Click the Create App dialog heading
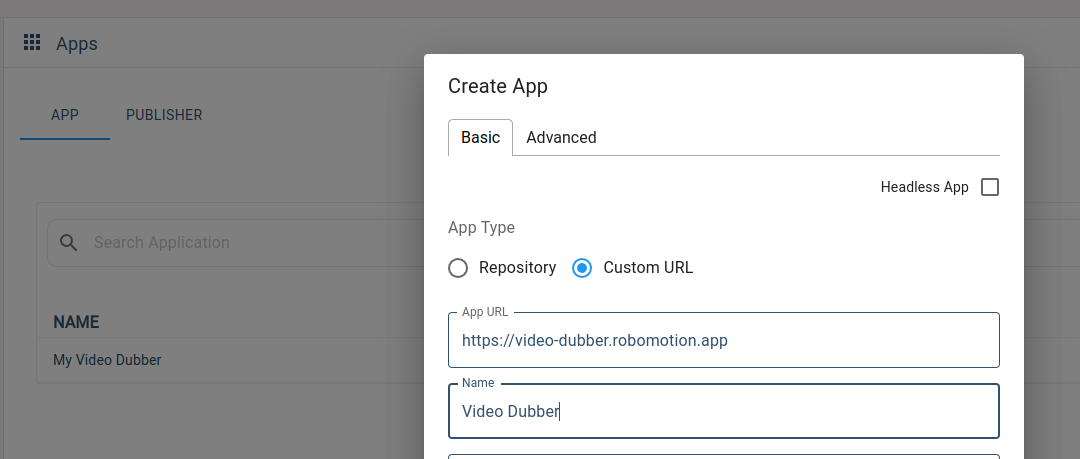This screenshot has height=459, width=1080. (x=498, y=86)
